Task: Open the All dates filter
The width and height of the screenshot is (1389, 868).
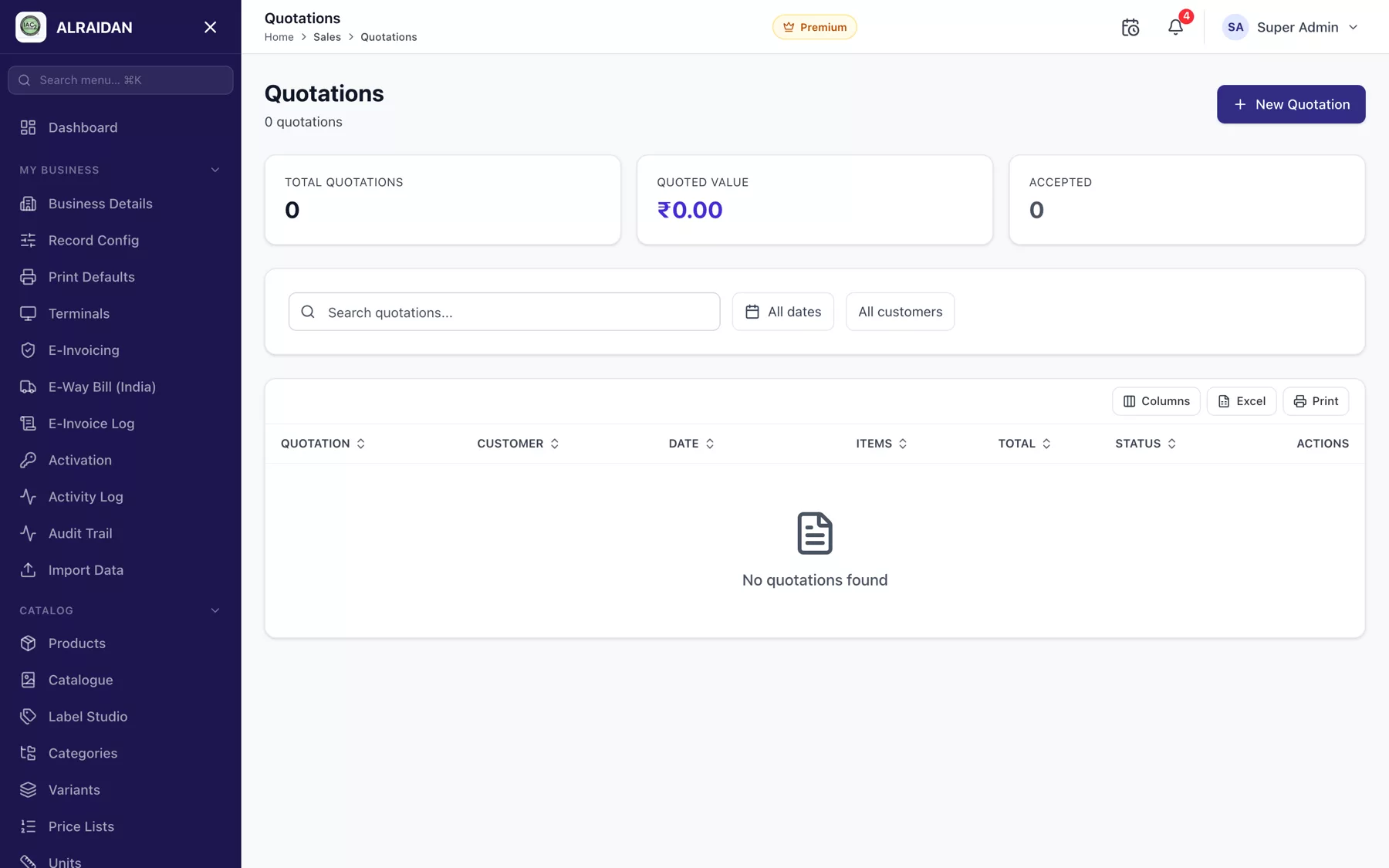Action: 782,312
